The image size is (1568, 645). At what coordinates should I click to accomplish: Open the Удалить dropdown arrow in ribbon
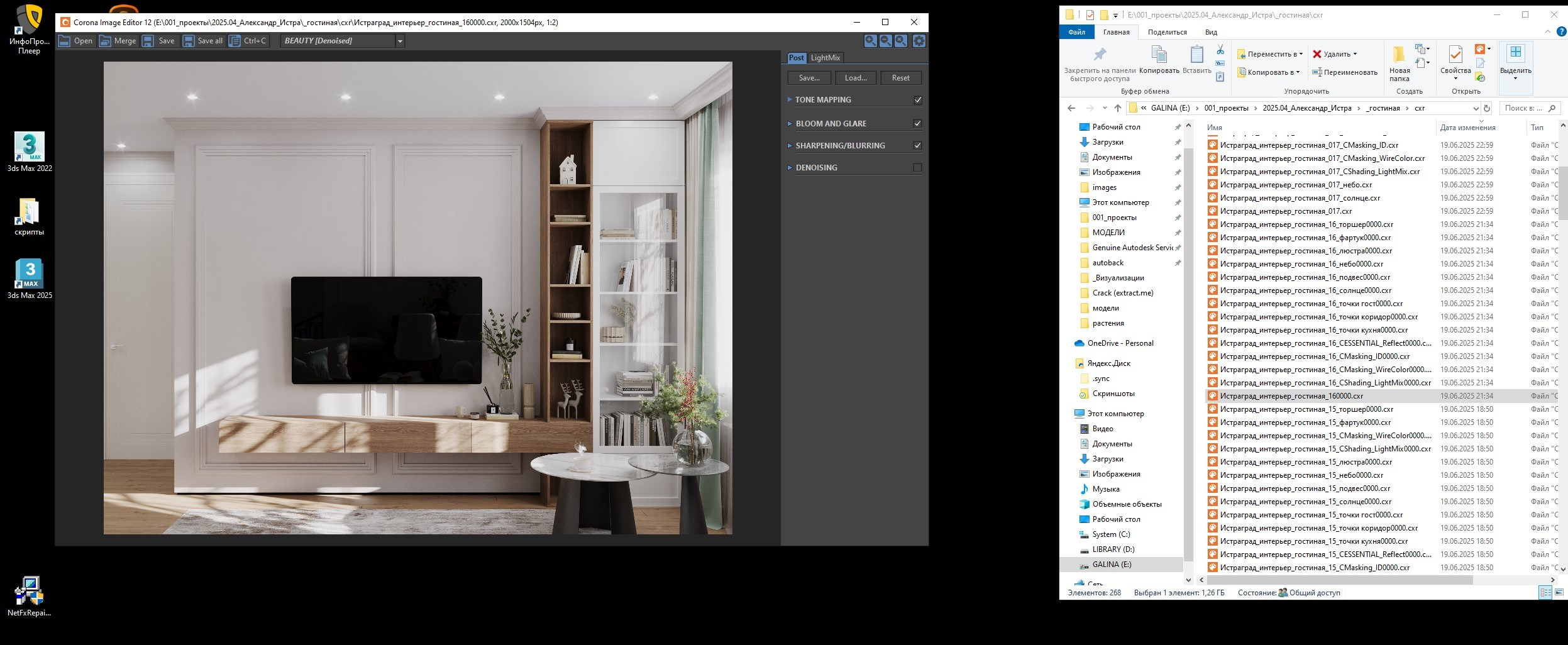pos(1355,54)
